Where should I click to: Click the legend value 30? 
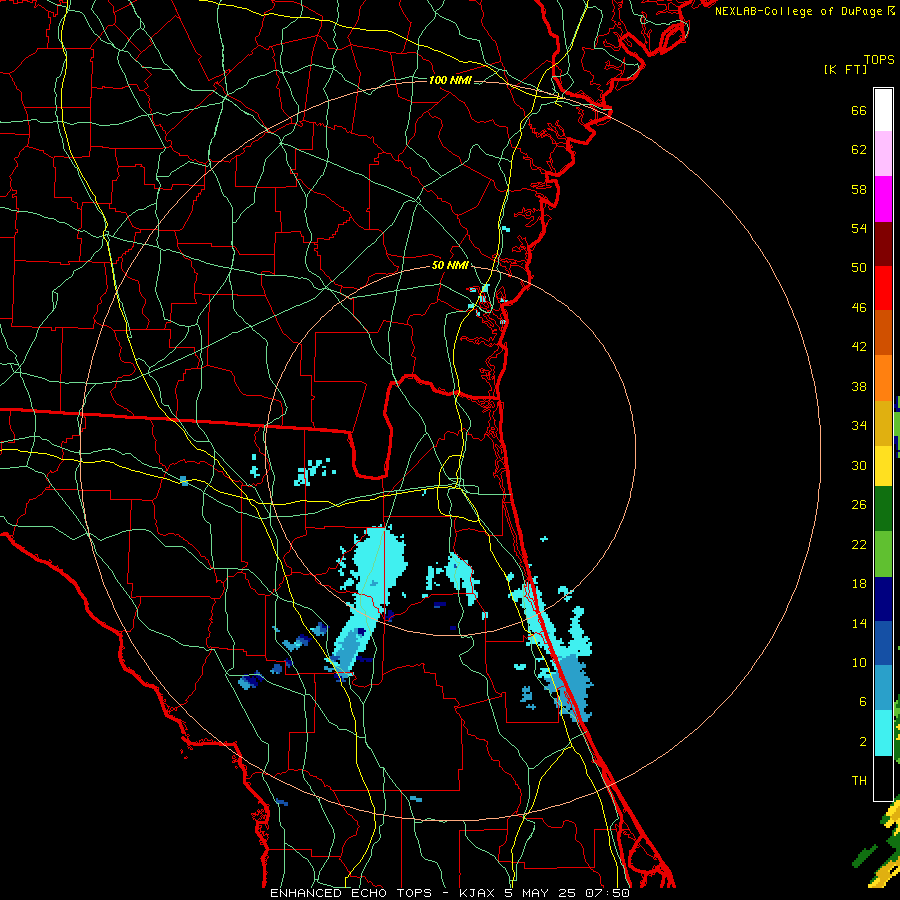(x=859, y=465)
